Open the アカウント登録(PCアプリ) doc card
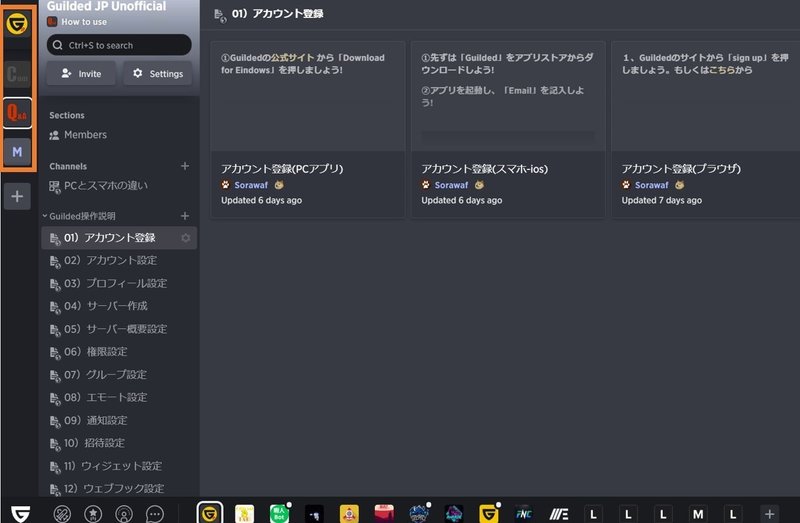 308,130
